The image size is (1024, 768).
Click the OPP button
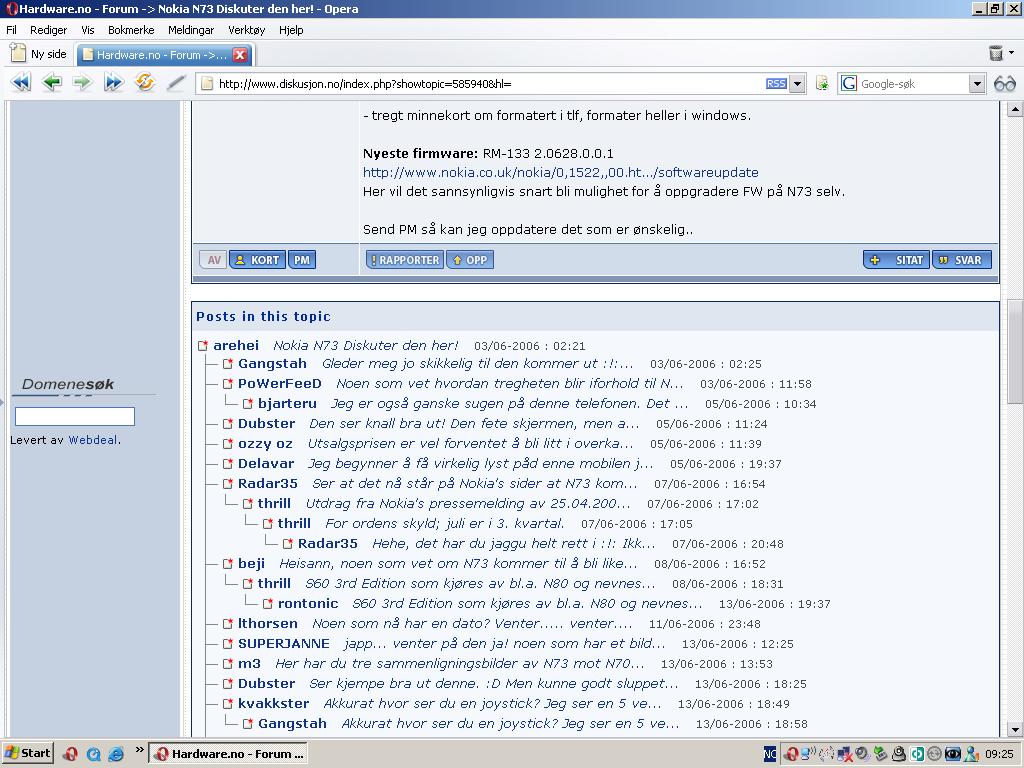pyautogui.click(x=470, y=260)
